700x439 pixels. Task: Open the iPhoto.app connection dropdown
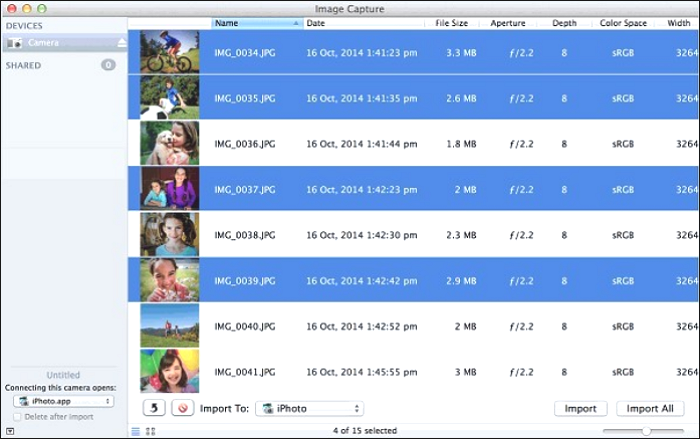tap(63, 401)
